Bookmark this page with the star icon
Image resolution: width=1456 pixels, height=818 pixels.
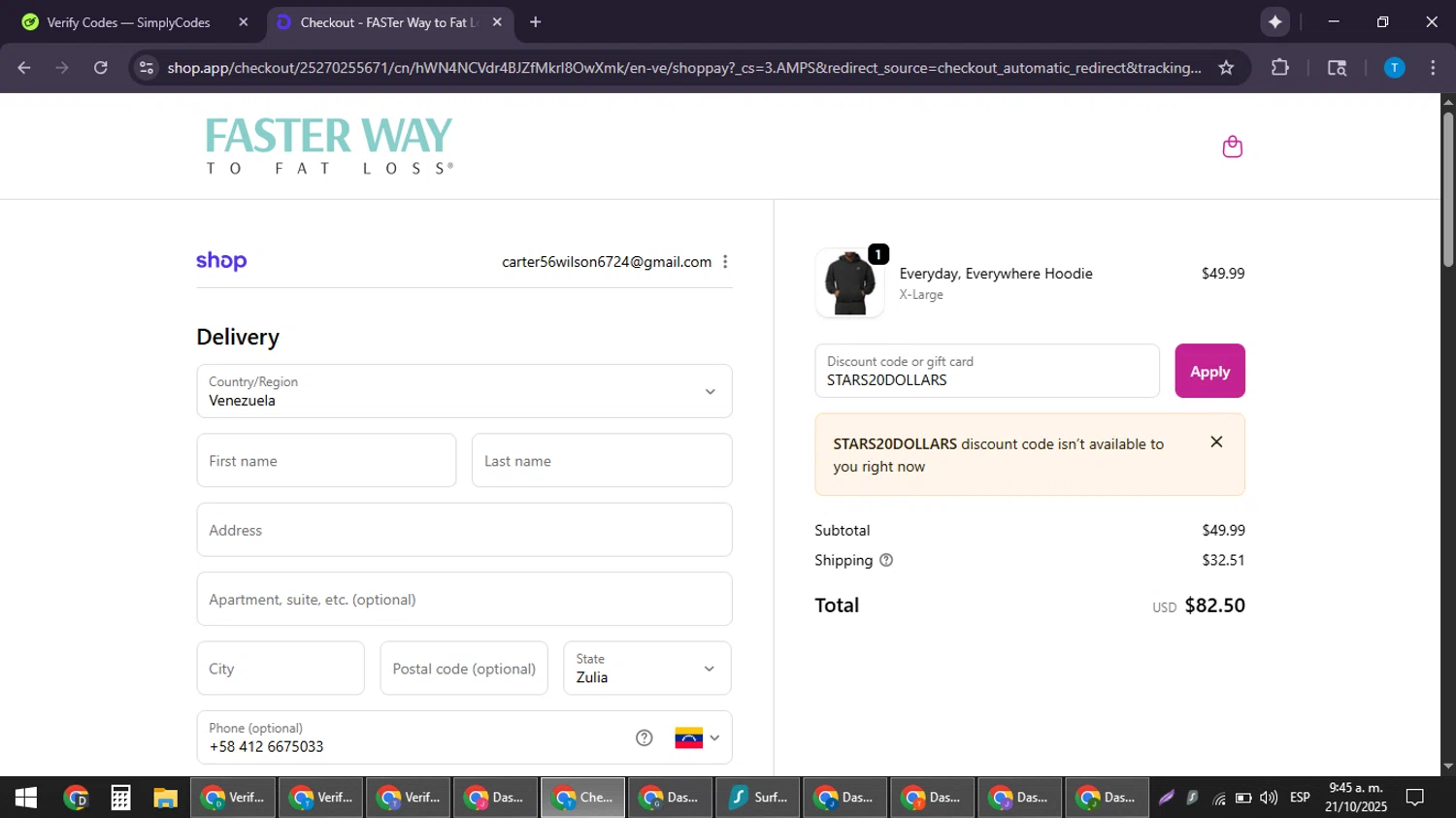pyautogui.click(x=1226, y=68)
